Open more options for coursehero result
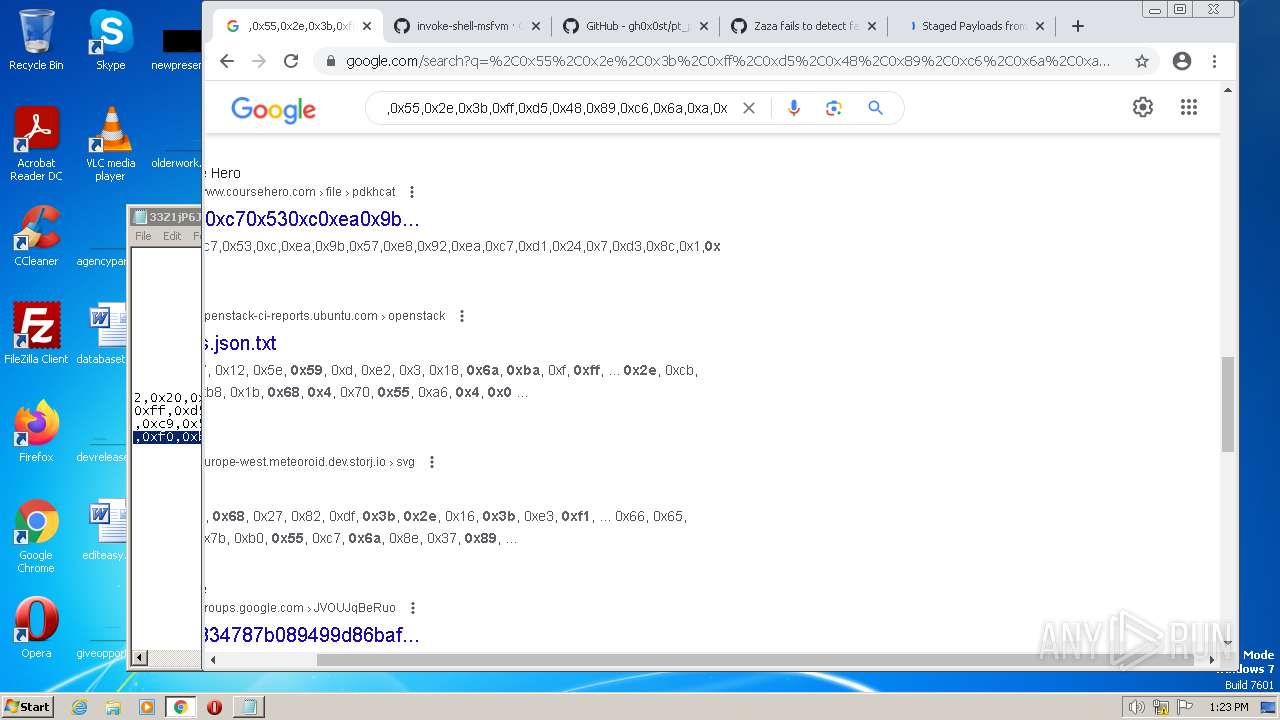The height and width of the screenshot is (720, 1280). 411,192
